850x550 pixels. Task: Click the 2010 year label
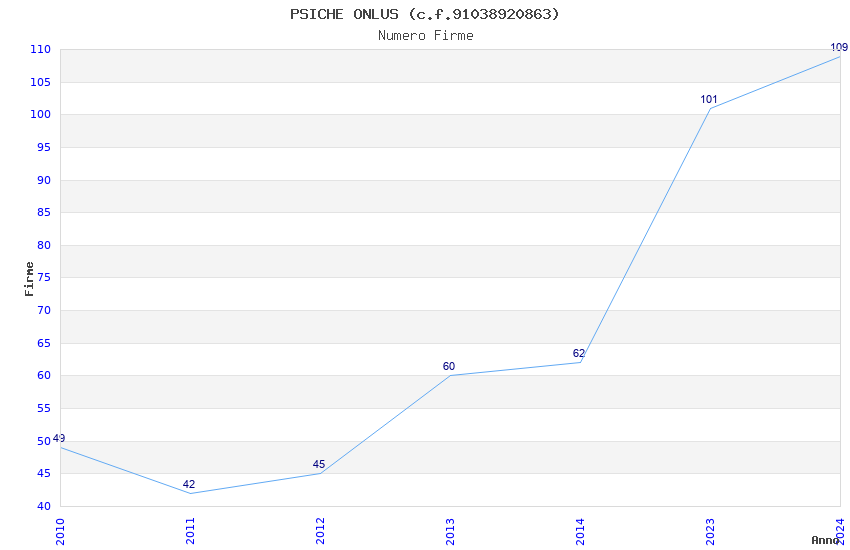pos(60,530)
